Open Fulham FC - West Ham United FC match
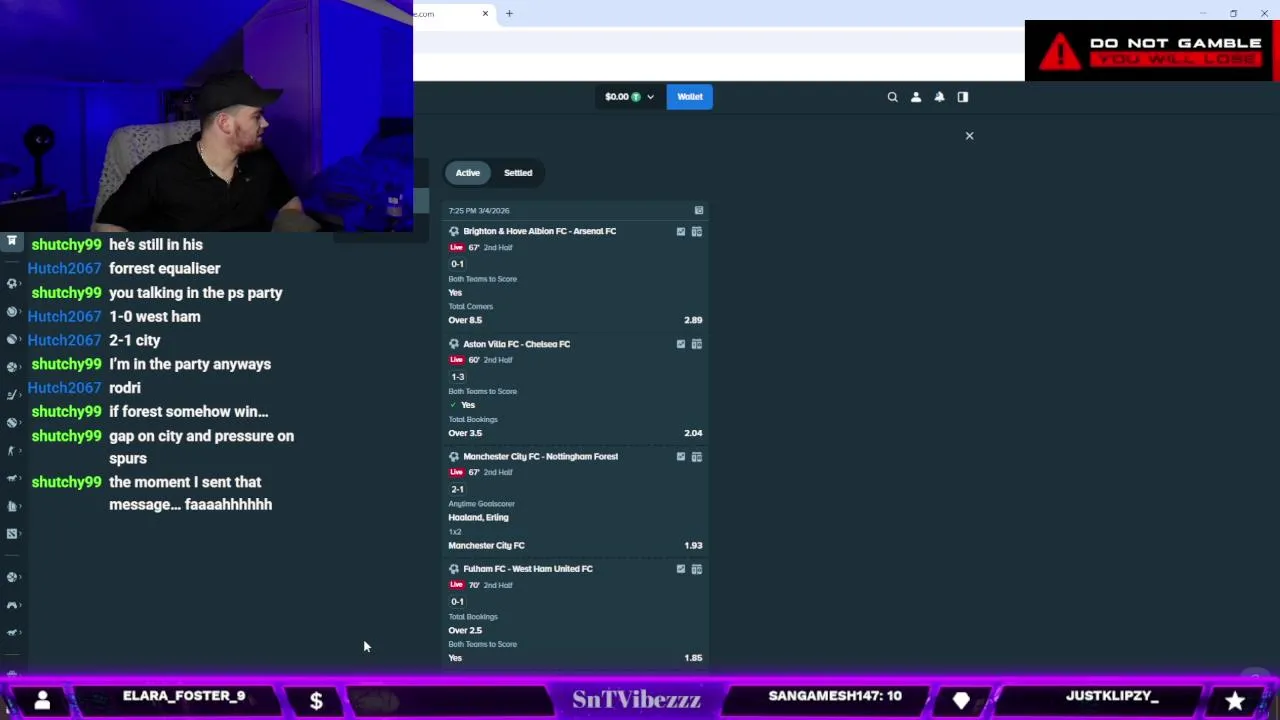This screenshot has width=1280, height=720. coord(528,569)
